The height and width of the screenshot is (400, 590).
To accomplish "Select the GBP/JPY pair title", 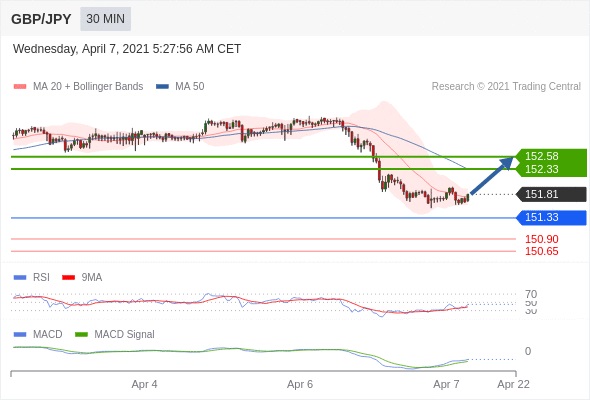I will (x=41, y=19).
